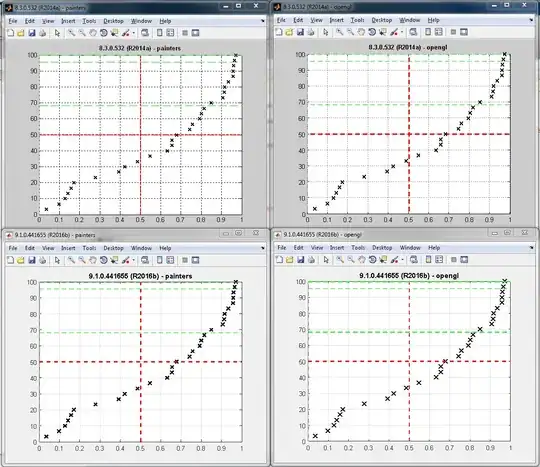Print figure icon in R2014a painters window

42,33
